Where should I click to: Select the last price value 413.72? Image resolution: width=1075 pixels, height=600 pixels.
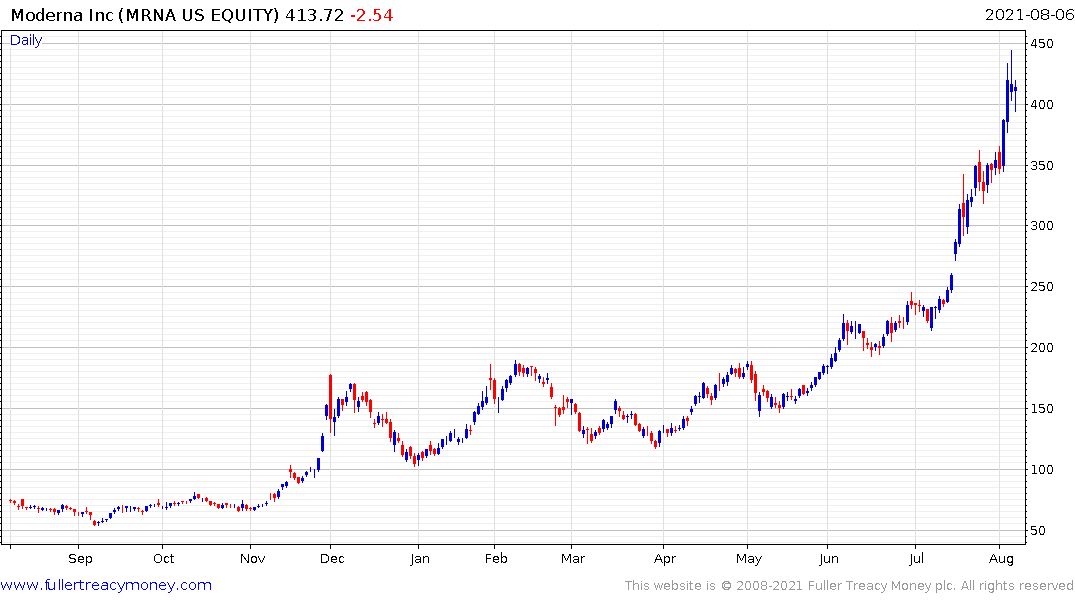pyautogui.click(x=315, y=15)
